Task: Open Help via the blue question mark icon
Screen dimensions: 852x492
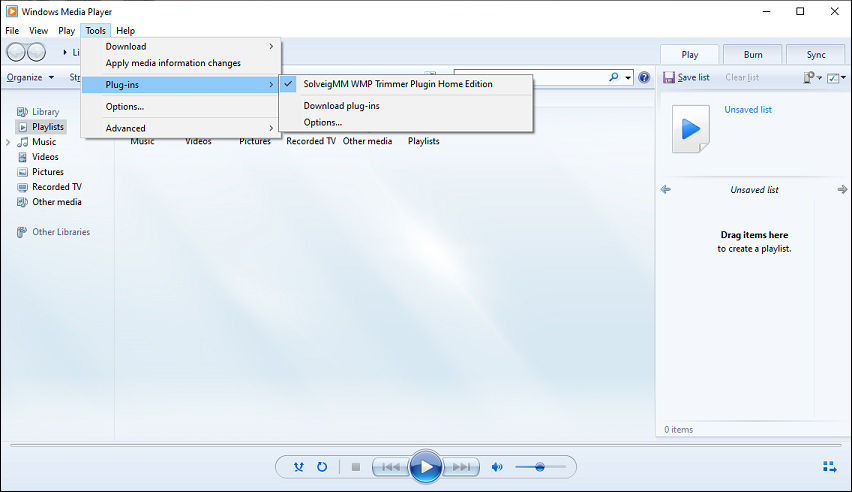Action: (644, 77)
